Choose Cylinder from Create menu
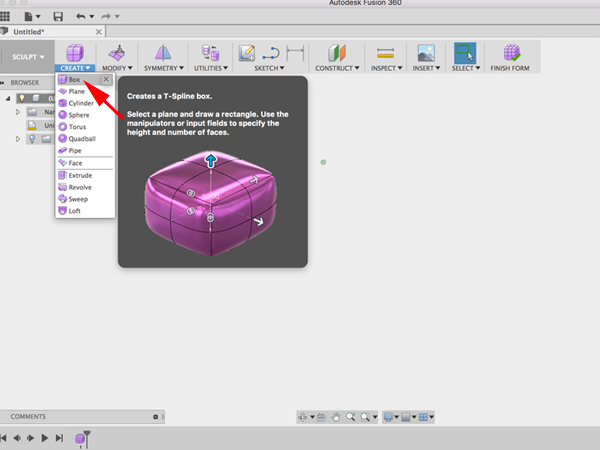This screenshot has width=600, height=450. 85,103
